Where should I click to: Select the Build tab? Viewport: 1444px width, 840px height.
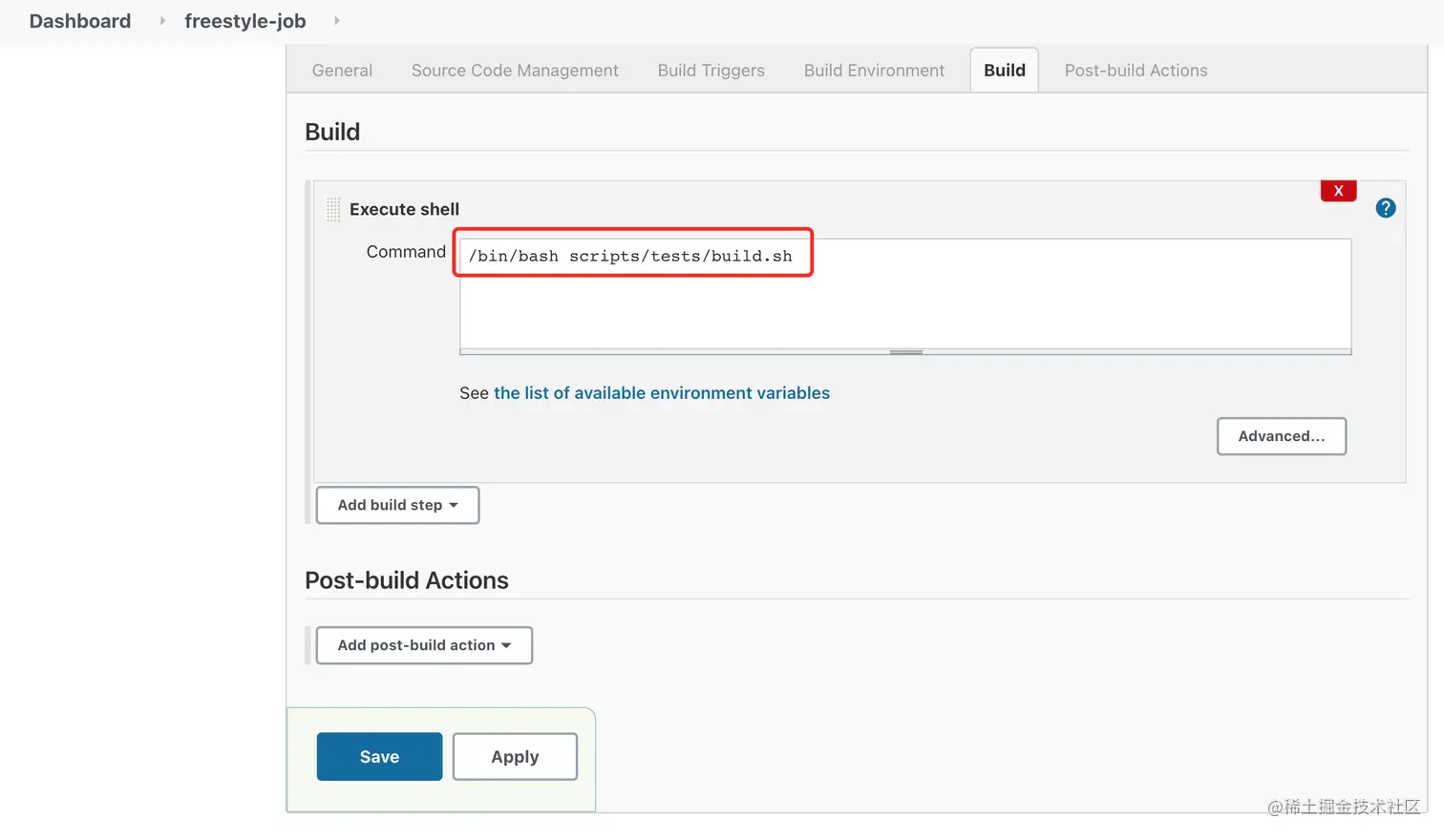(1004, 71)
